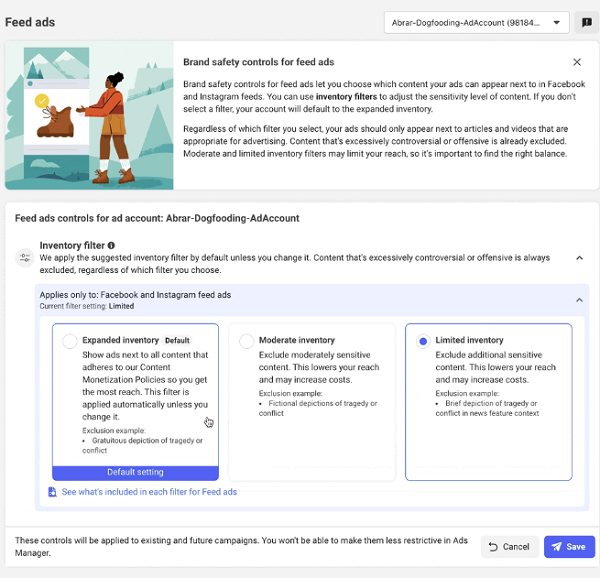The height and width of the screenshot is (578, 600).
Task: Click the Limited inventory card title
Action: click(469, 340)
